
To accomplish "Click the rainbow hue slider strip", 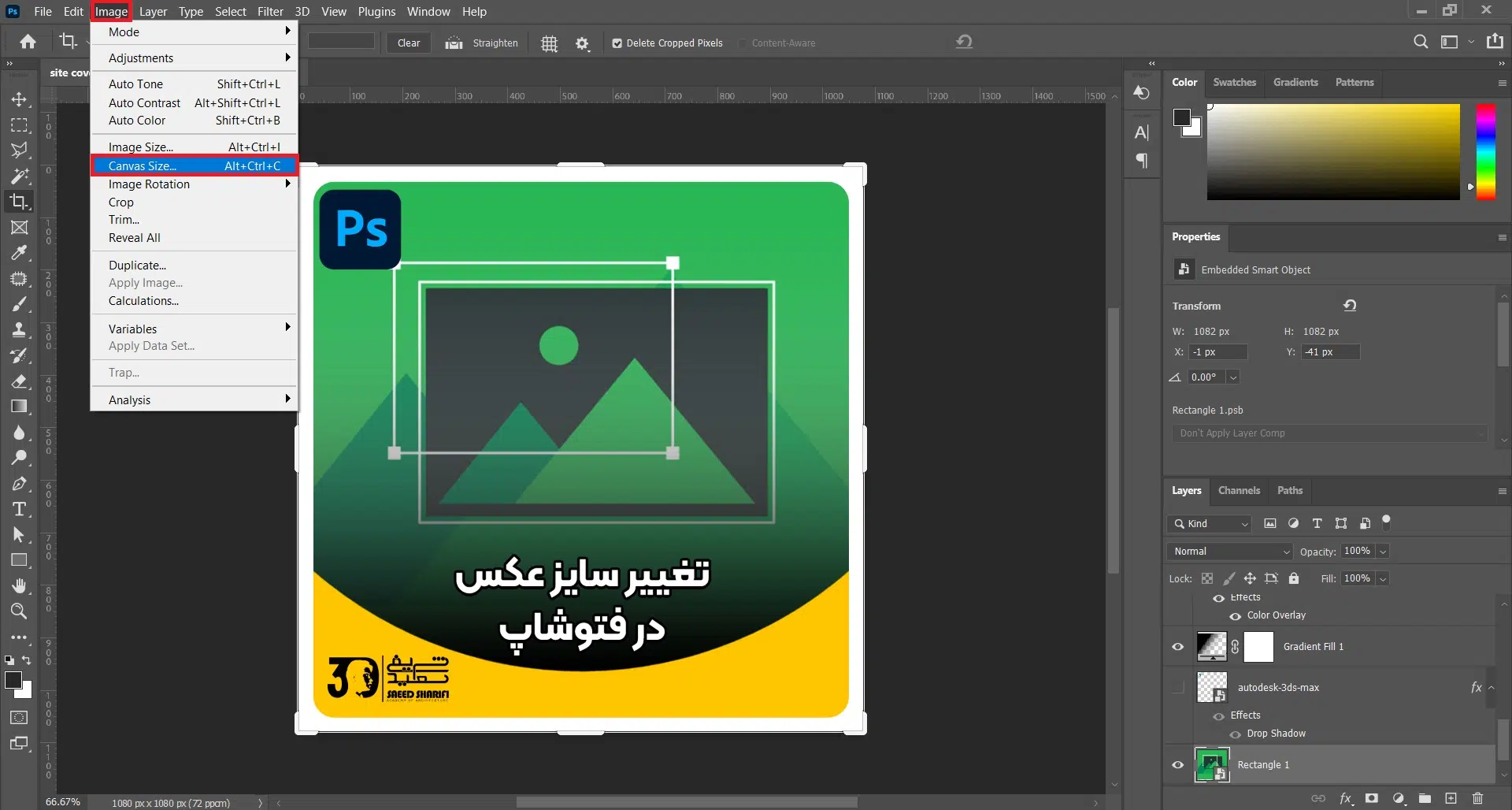I will (x=1485, y=151).
